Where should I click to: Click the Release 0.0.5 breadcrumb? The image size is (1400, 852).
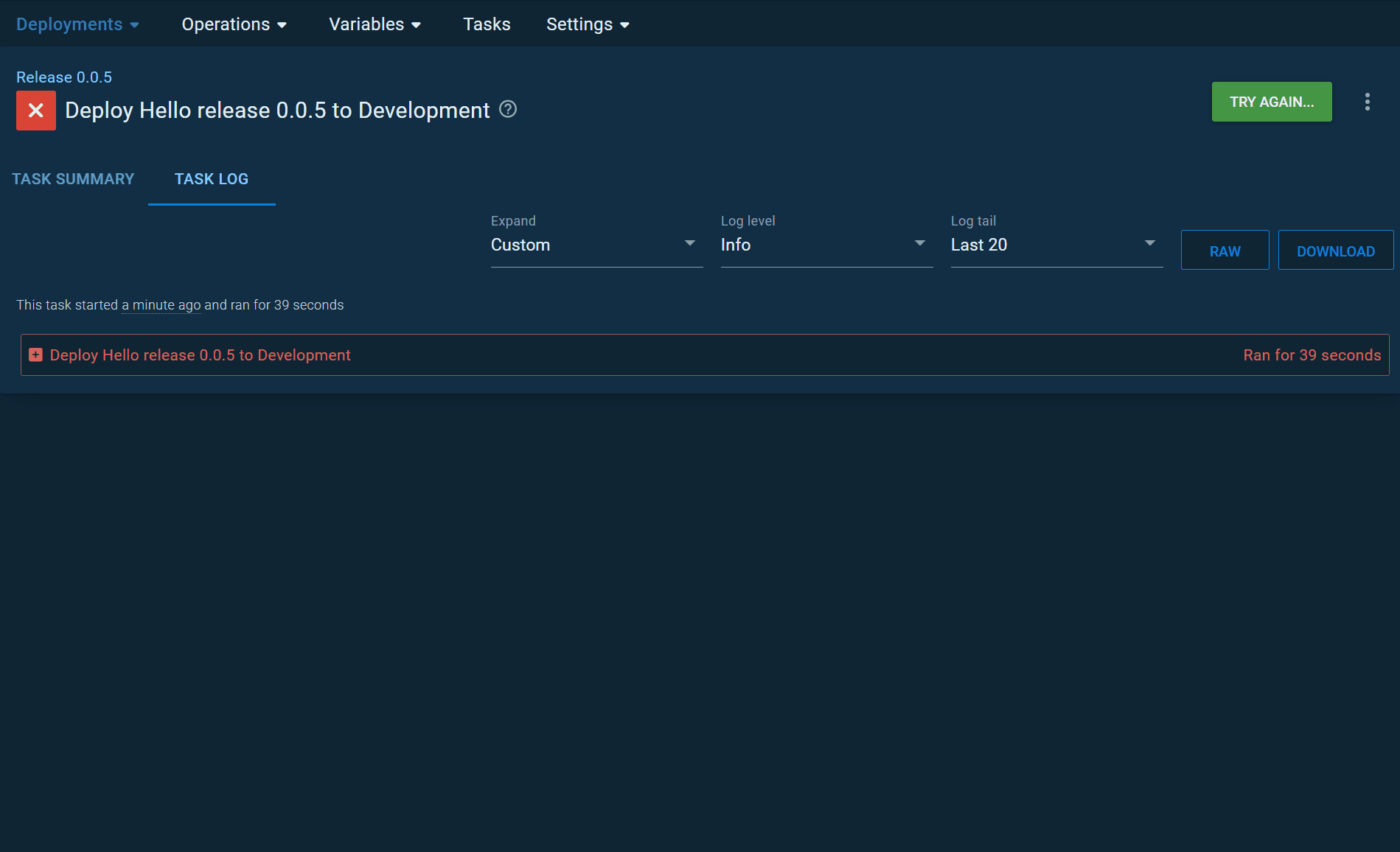tap(64, 77)
